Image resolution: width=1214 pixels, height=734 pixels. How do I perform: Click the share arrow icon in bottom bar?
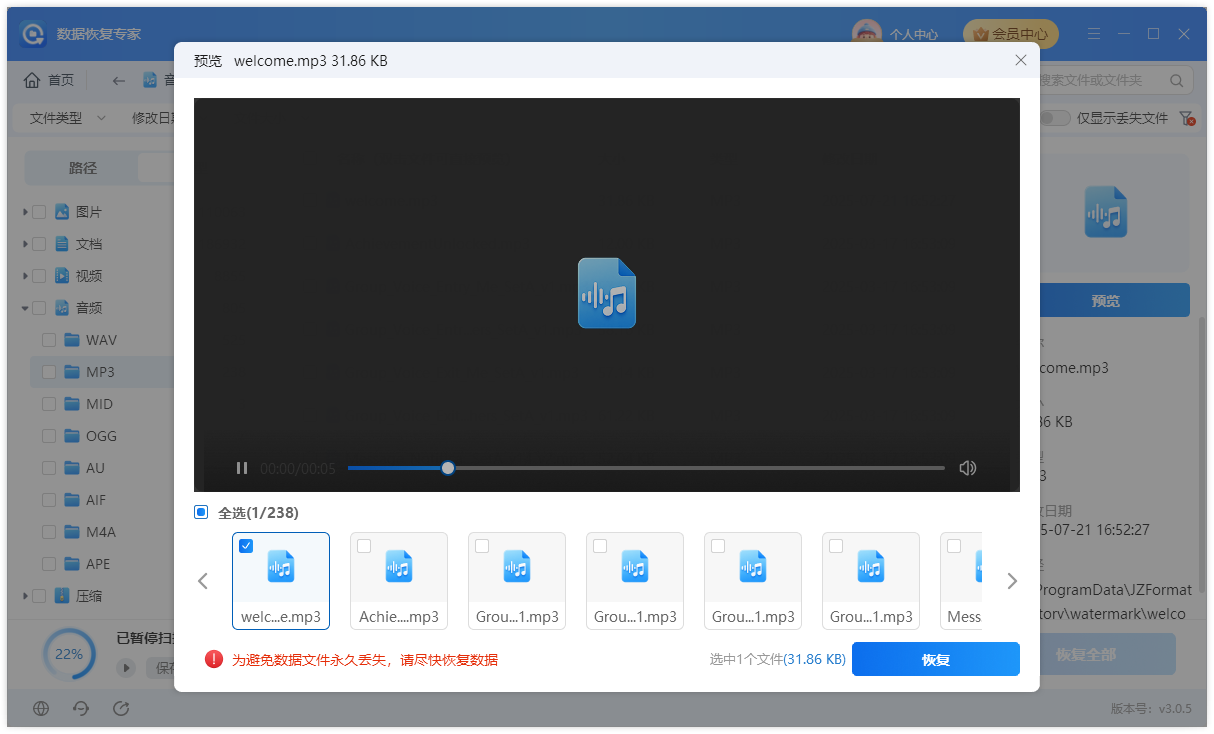[x=121, y=709]
